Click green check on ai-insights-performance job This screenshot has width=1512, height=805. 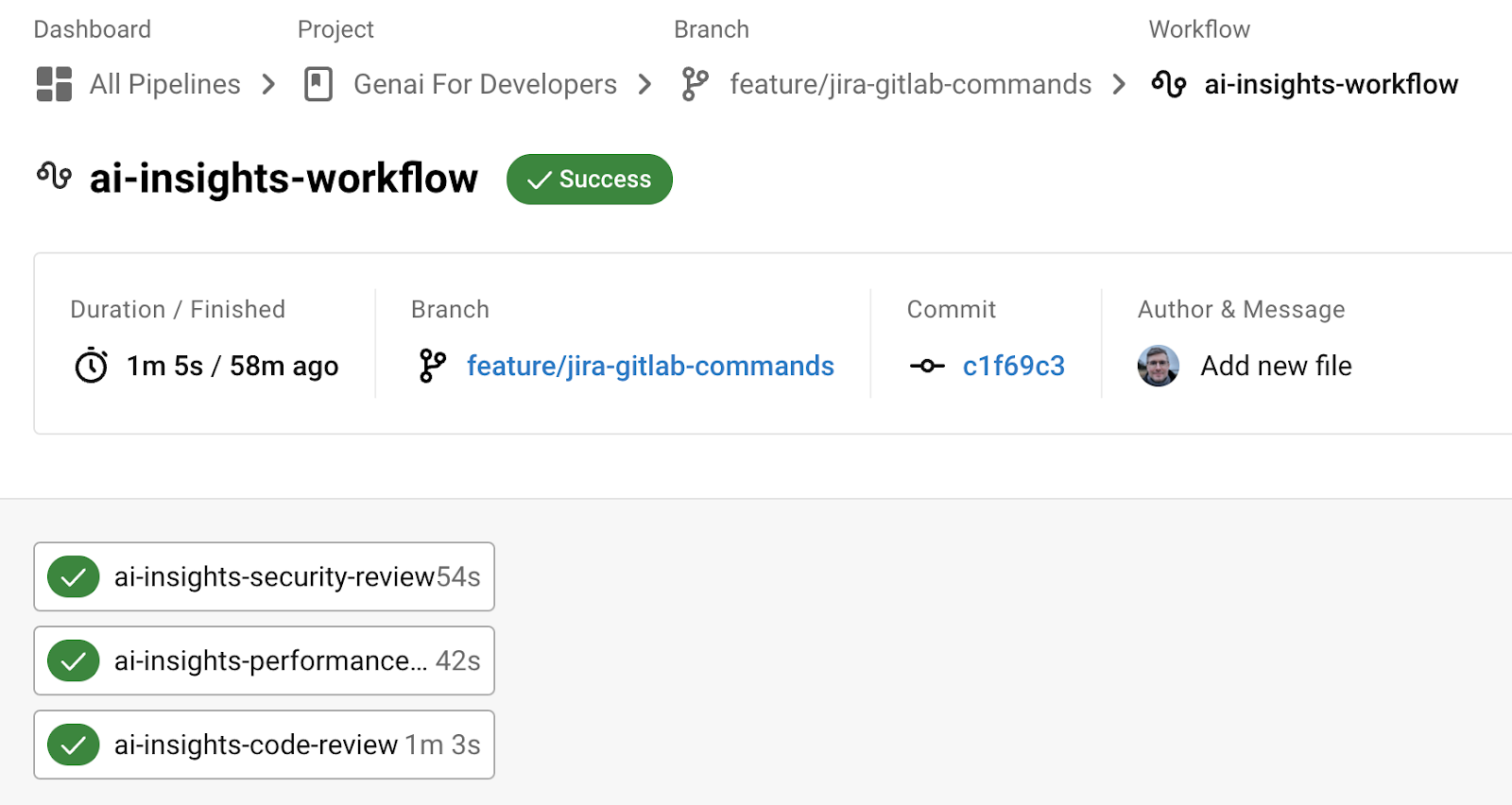tap(74, 660)
